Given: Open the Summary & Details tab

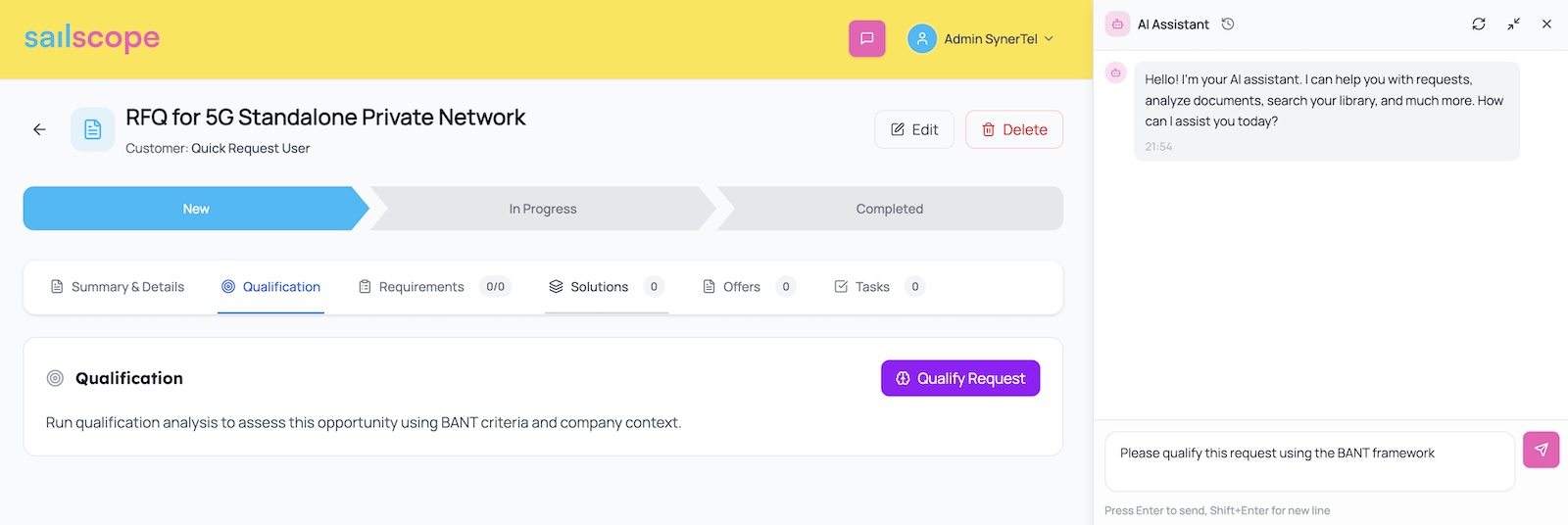Looking at the screenshot, I should point(118,287).
